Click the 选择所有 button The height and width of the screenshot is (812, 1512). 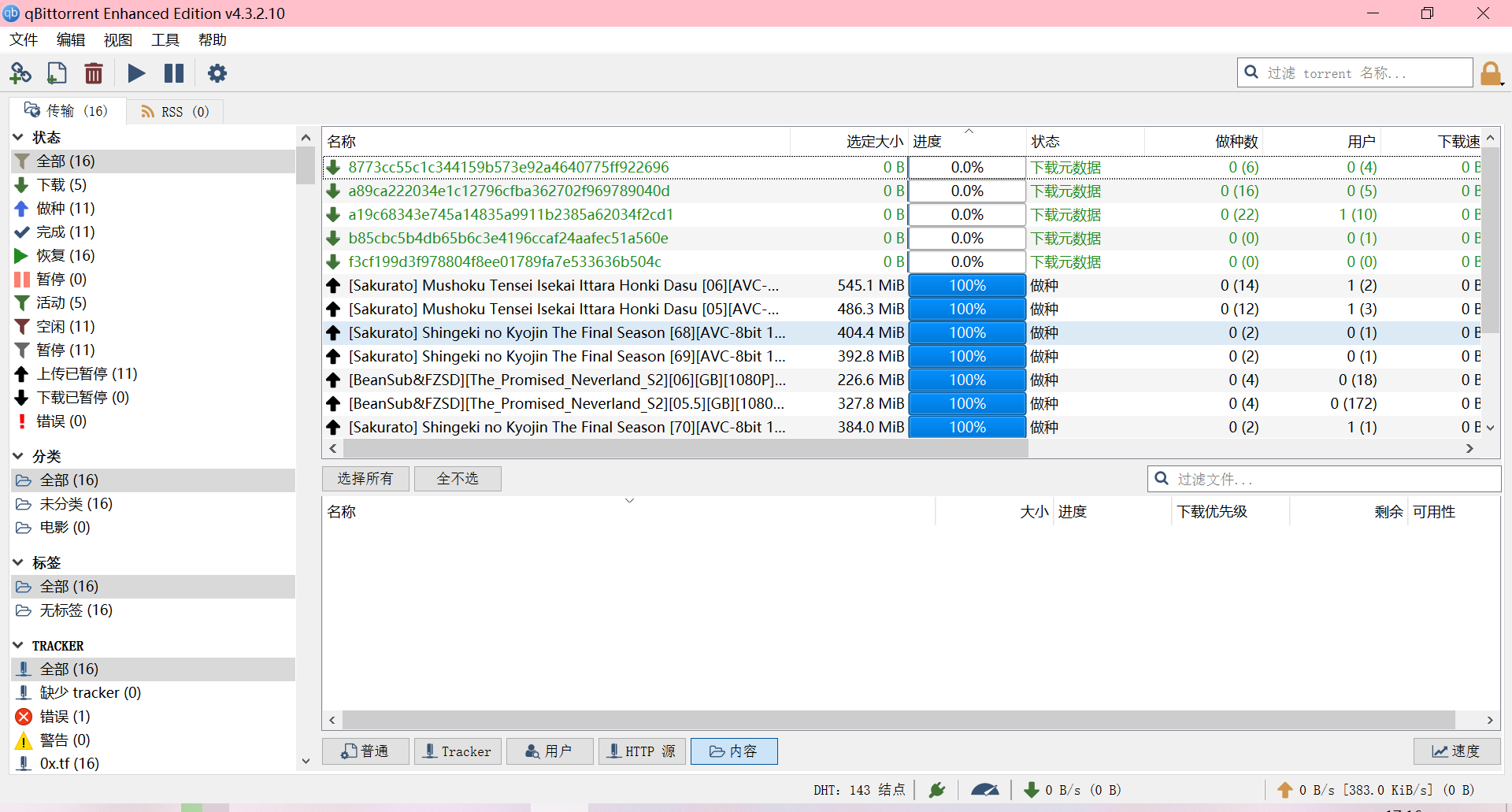pos(365,479)
